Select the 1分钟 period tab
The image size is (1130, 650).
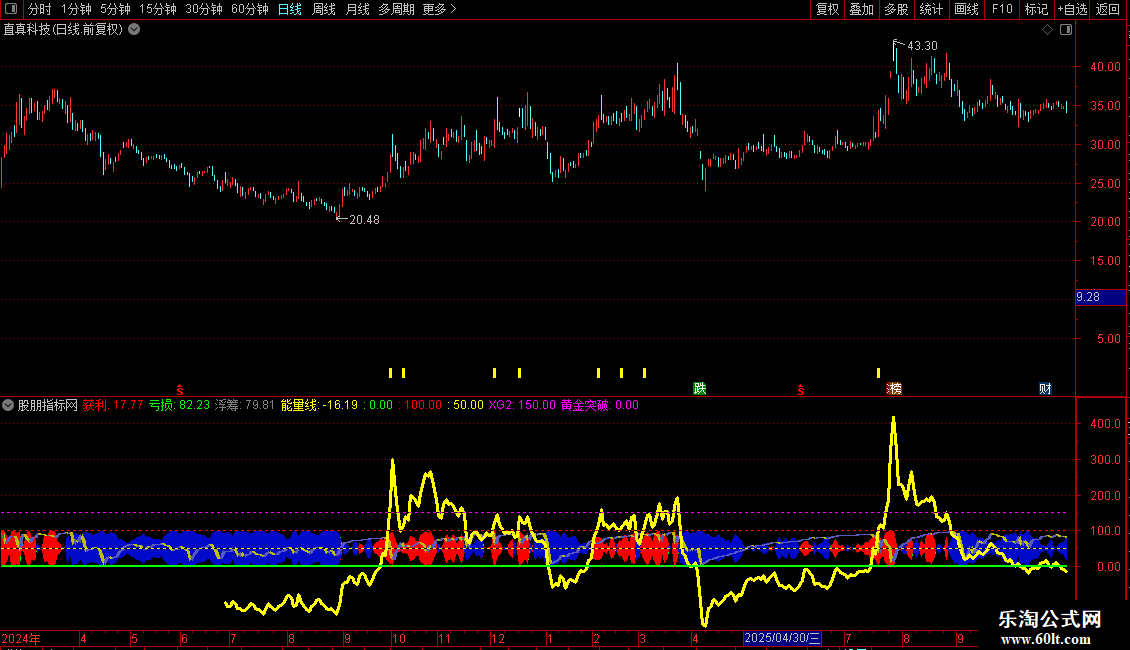tap(76, 9)
